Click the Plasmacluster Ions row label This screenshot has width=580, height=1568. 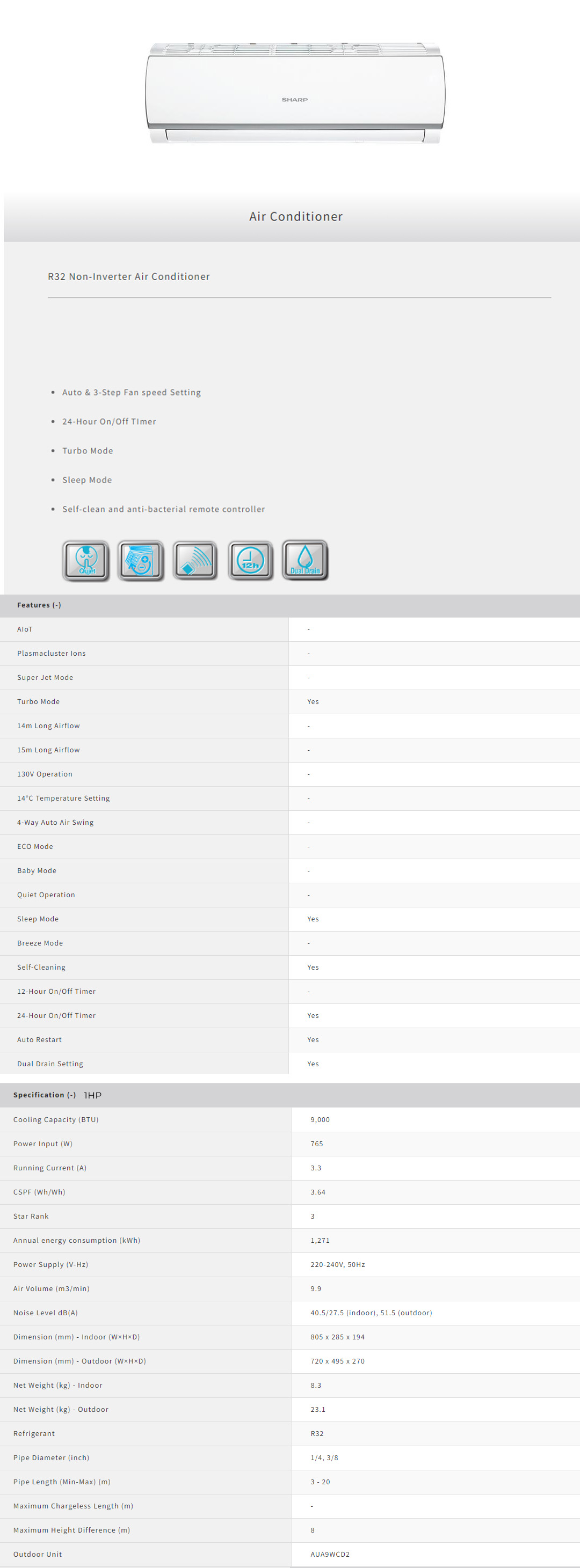(x=51, y=654)
